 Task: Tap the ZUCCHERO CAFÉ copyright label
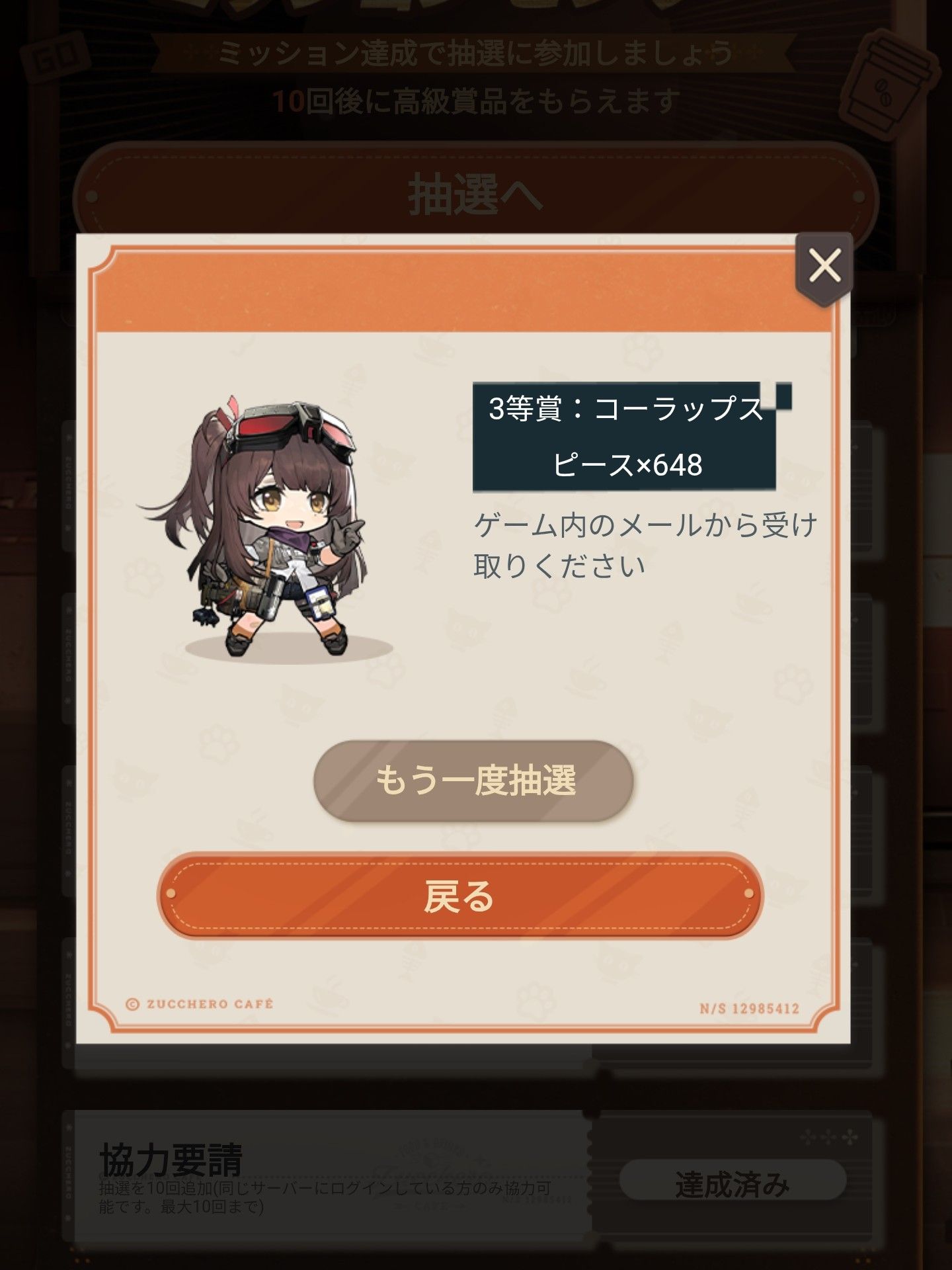click(x=199, y=1004)
